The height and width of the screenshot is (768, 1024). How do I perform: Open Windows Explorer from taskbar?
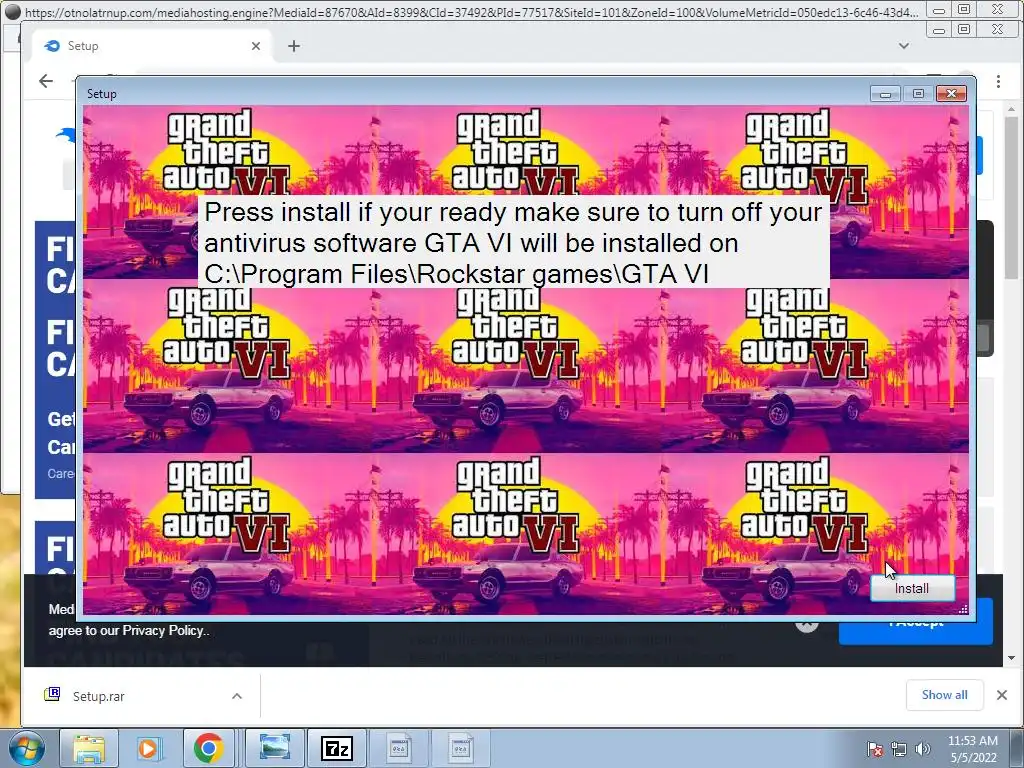tap(89, 748)
